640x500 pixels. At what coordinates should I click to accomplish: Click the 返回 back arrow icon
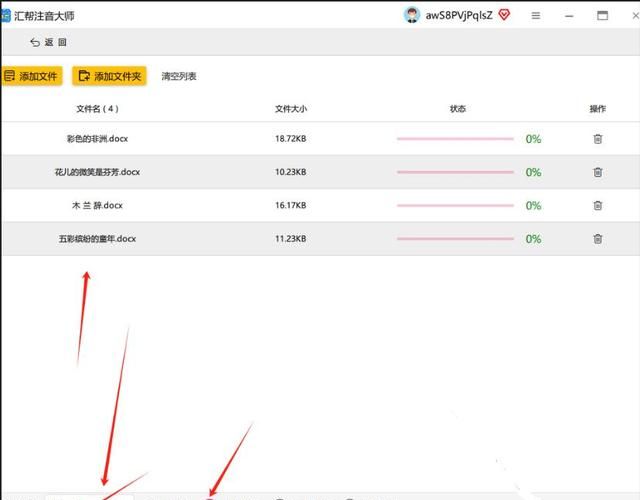click(x=35, y=42)
